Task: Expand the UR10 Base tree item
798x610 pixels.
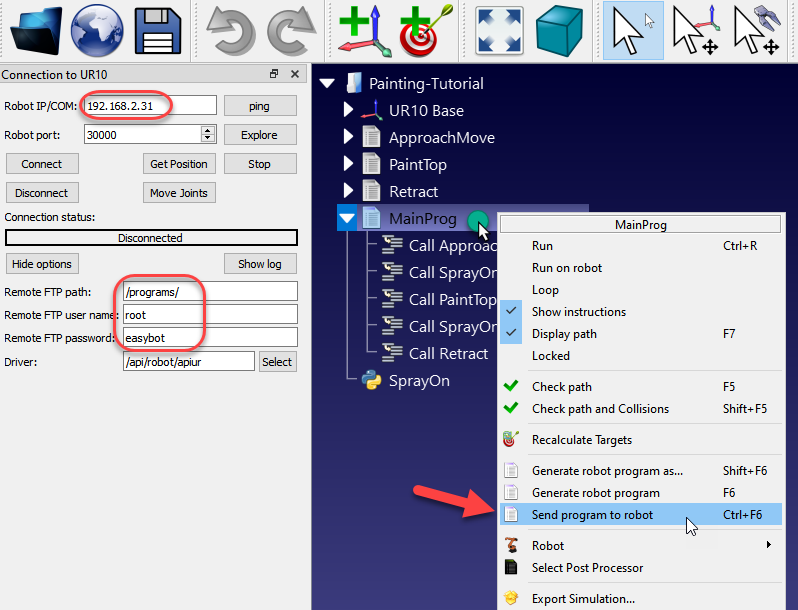Action: [348, 110]
